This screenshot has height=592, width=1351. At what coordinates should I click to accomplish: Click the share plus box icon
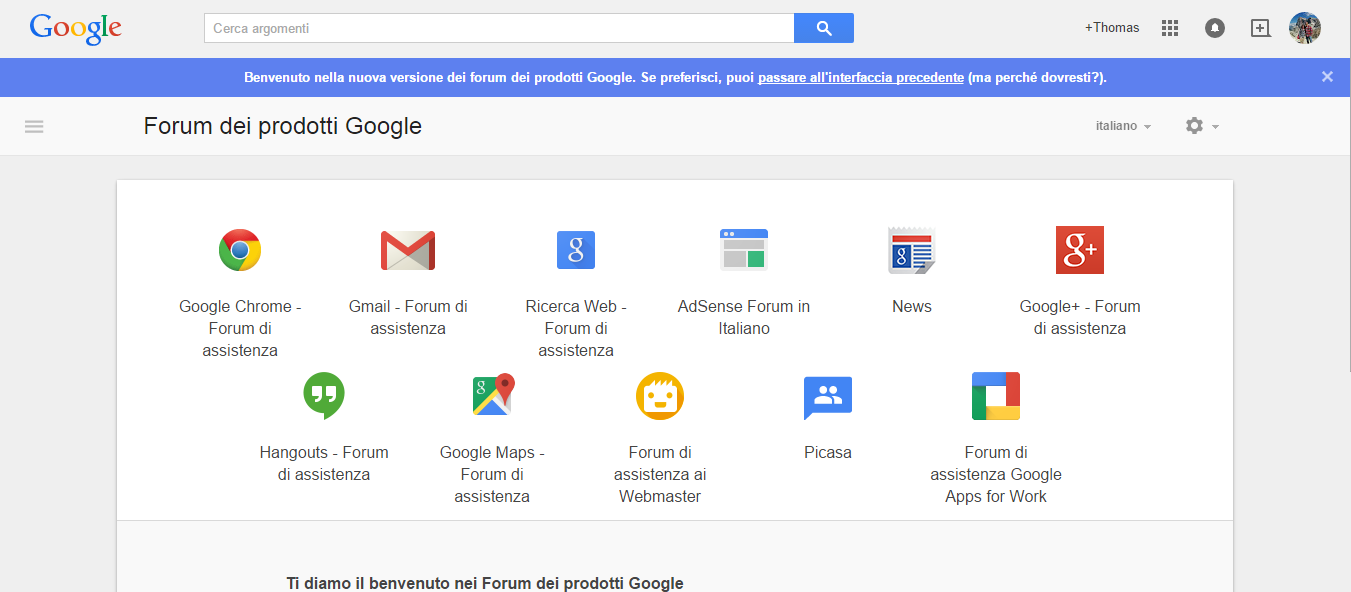click(x=1261, y=28)
